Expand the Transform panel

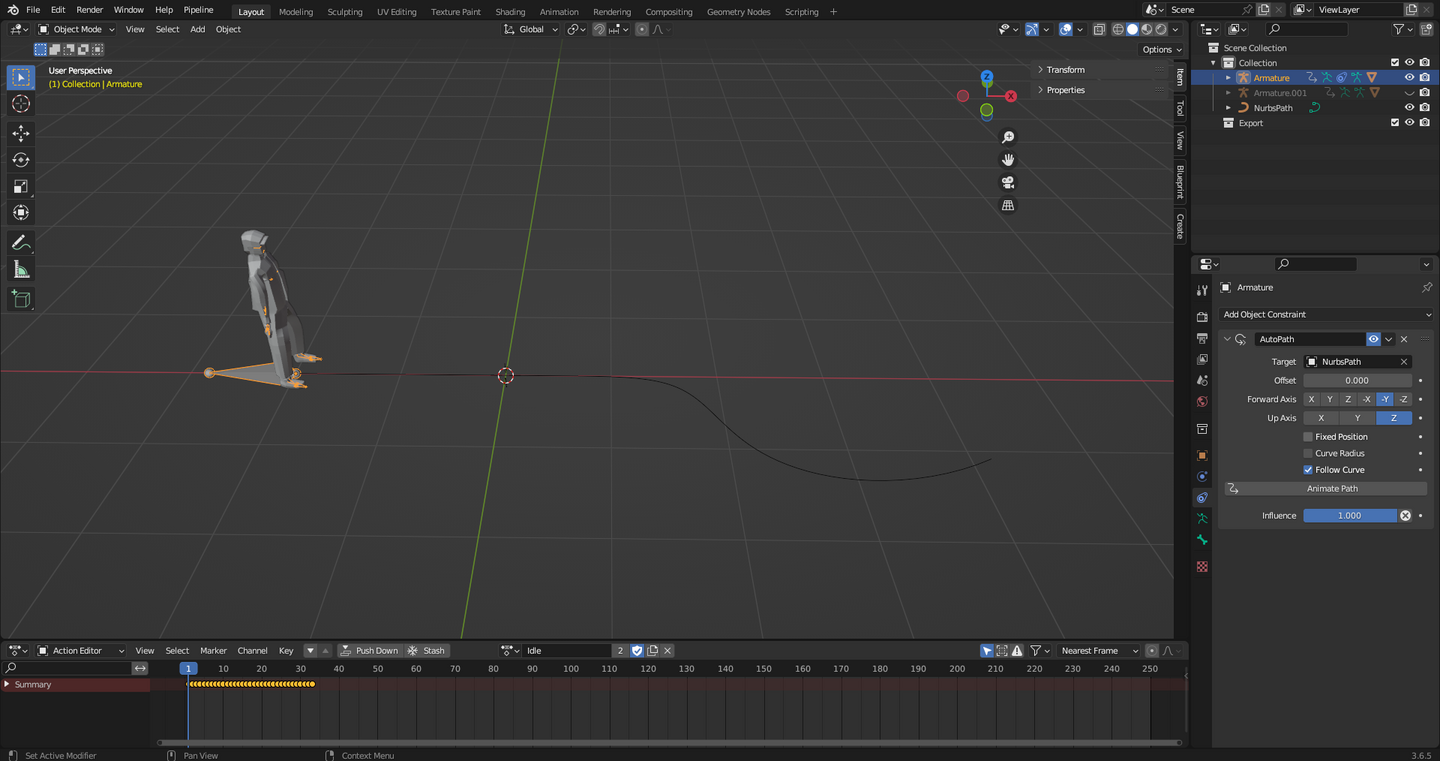click(1065, 70)
